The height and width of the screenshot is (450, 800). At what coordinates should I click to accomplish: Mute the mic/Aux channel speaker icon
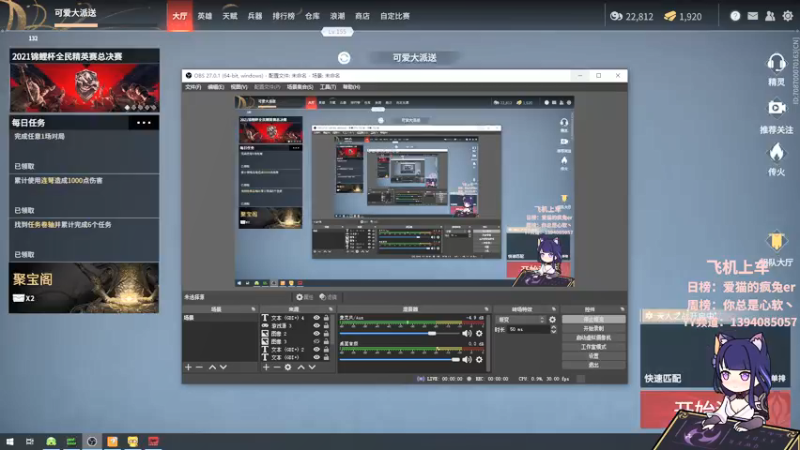[467, 333]
